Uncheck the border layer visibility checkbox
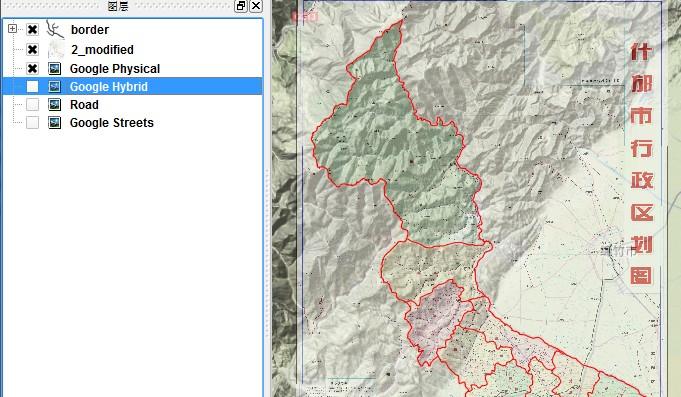681x397 pixels. pos(32,30)
